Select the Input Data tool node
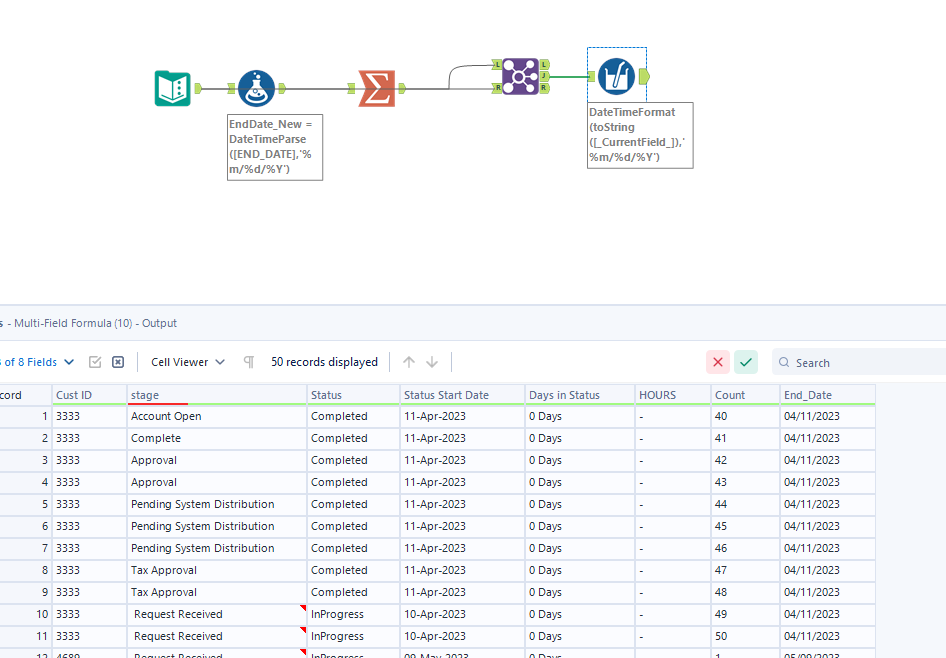Screen dimensions: 946x658 pos(173,89)
